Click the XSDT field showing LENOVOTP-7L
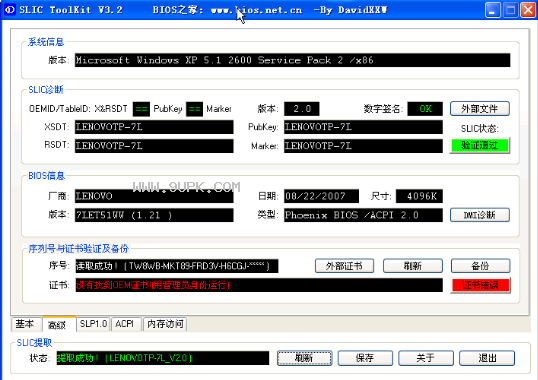Viewport: 538px width, 380px height. tap(154, 127)
